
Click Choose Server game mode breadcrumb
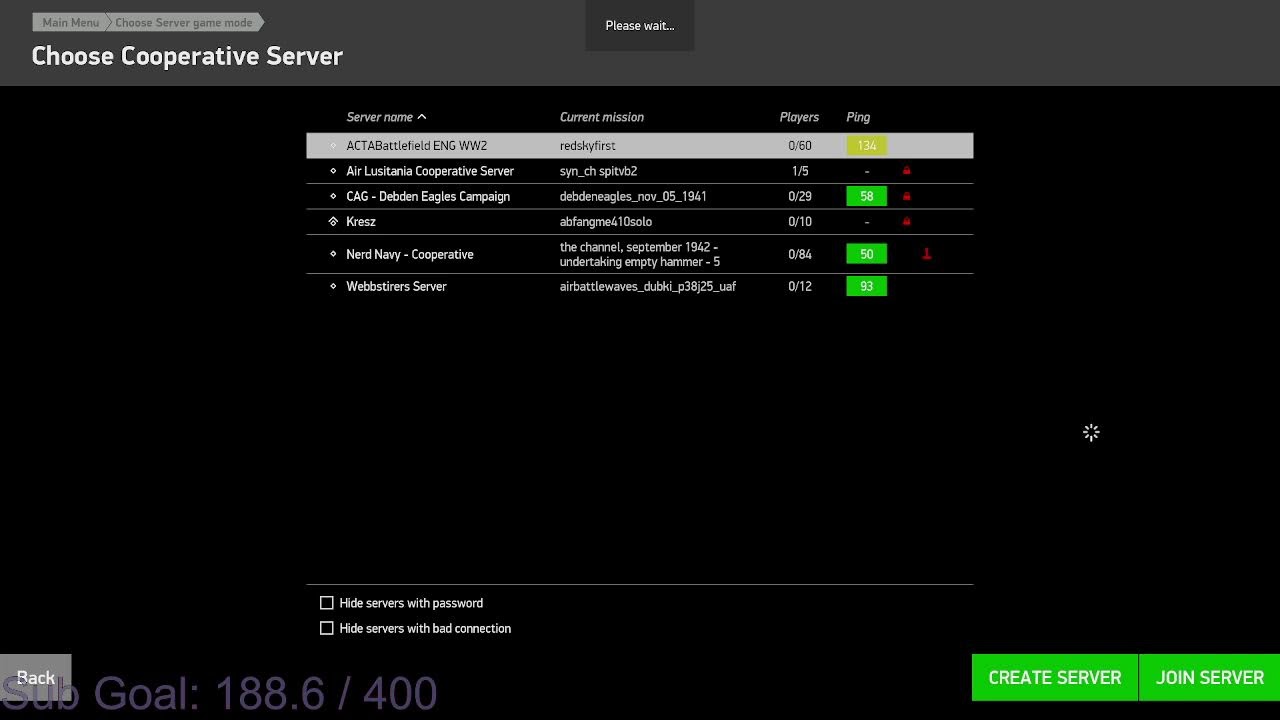click(x=184, y=22)
